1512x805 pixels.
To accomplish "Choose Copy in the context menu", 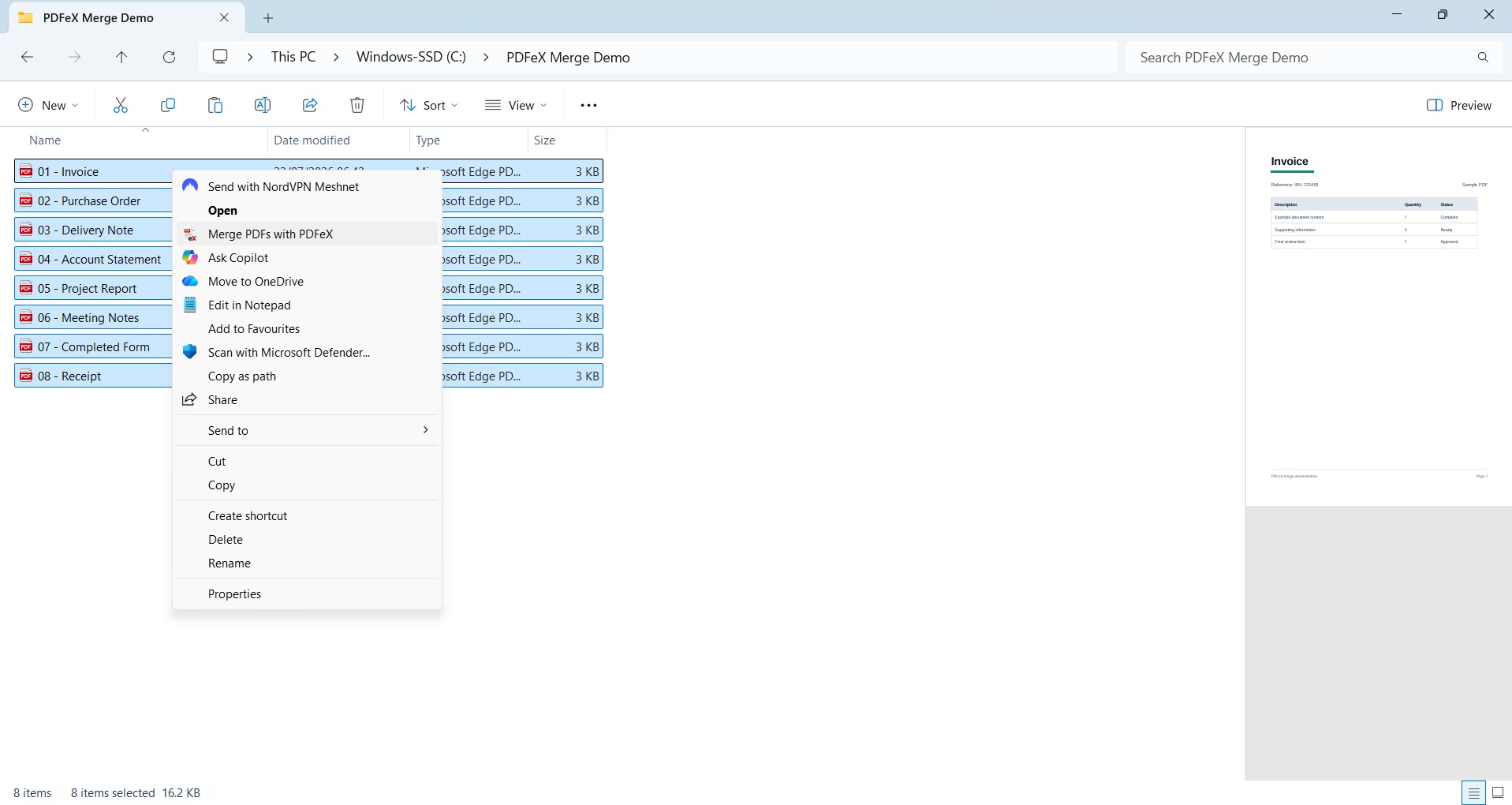I will coord(307,485).
